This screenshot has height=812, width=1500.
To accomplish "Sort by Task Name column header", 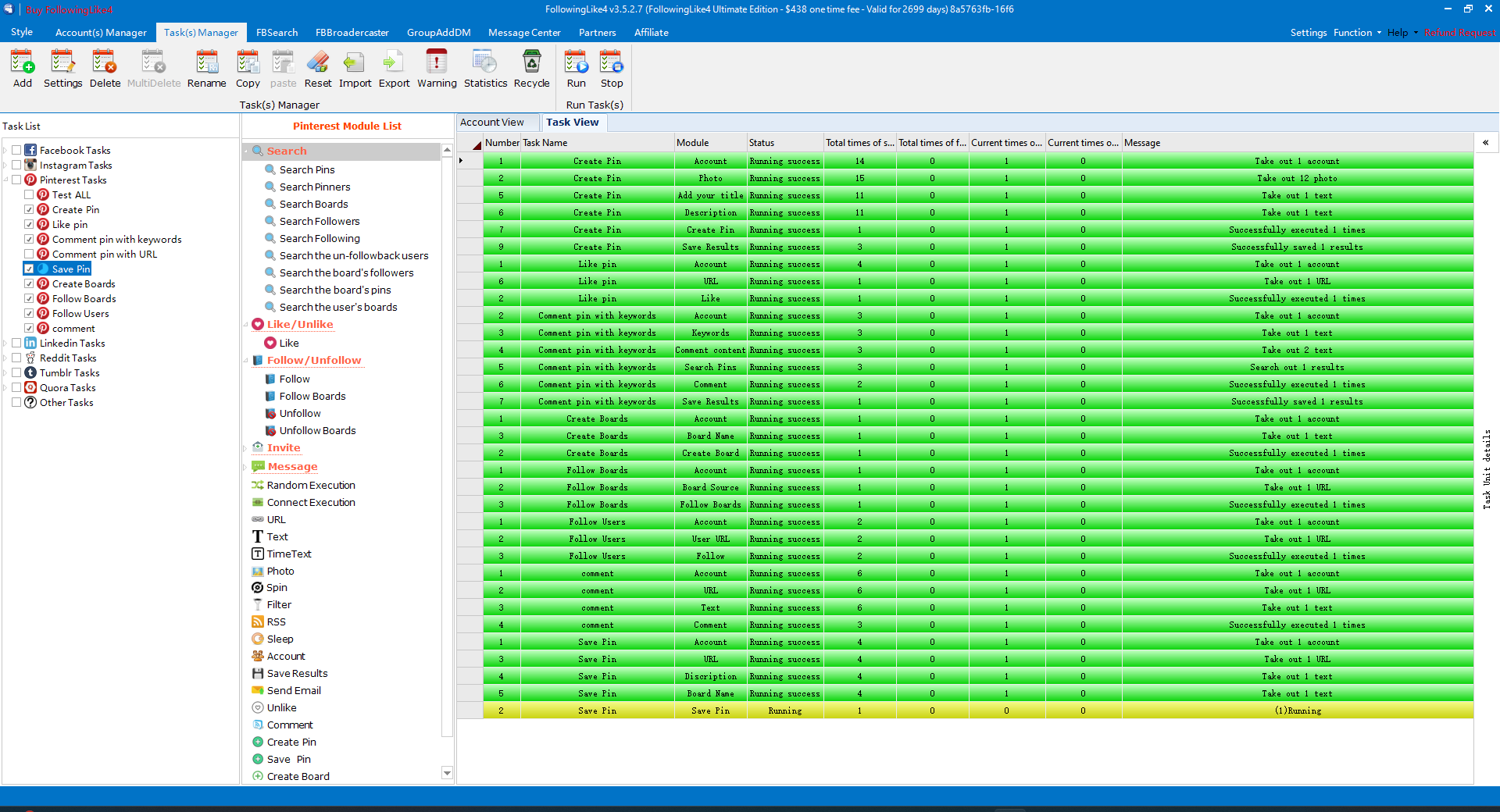I will click(597, 142).
